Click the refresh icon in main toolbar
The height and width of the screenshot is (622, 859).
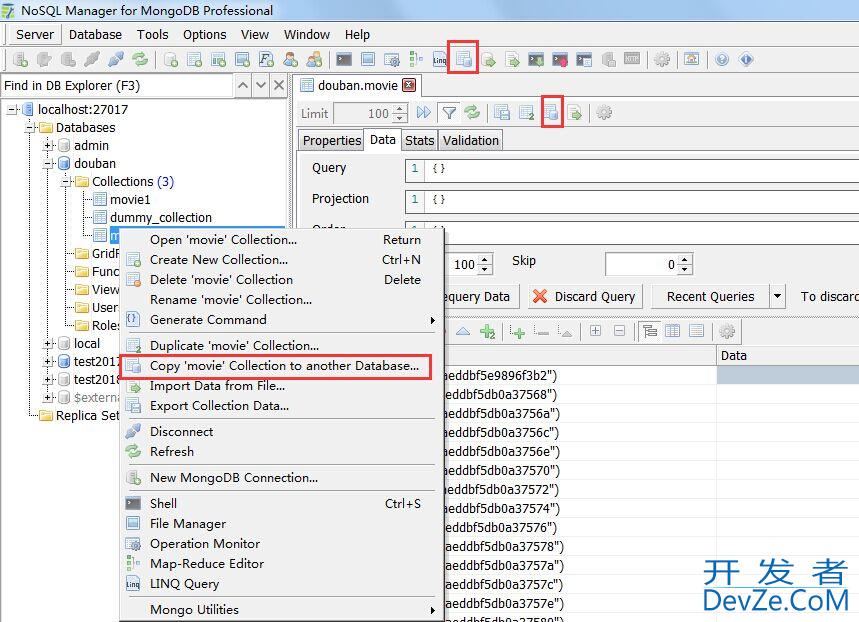[x=140, y=59]
